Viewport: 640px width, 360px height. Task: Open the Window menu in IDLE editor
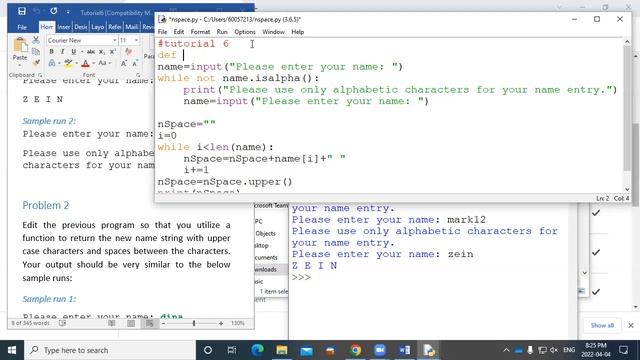(x=273, y=32)
